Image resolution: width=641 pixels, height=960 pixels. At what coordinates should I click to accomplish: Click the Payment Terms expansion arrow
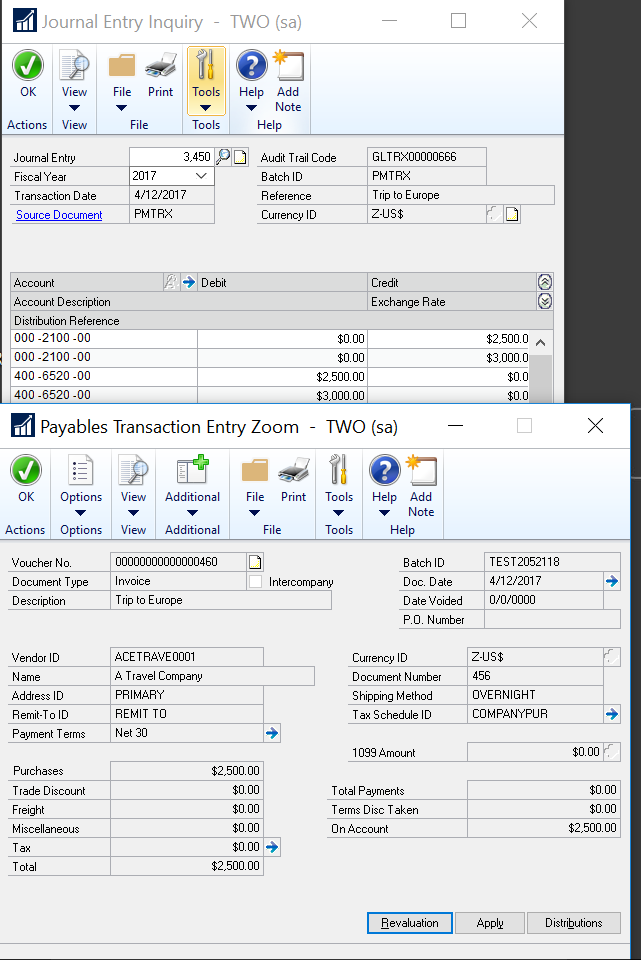tap(271, 733)
